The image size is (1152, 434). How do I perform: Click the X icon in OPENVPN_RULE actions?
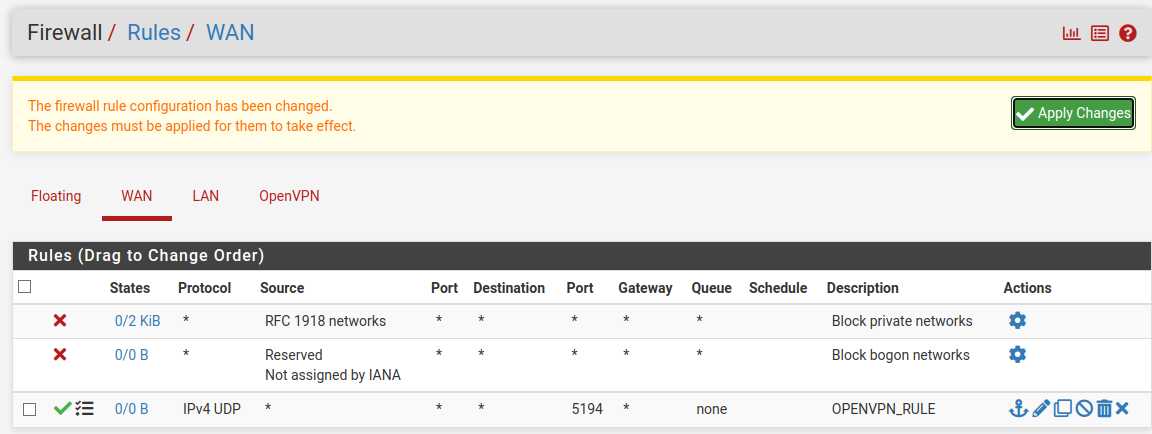1122,408
